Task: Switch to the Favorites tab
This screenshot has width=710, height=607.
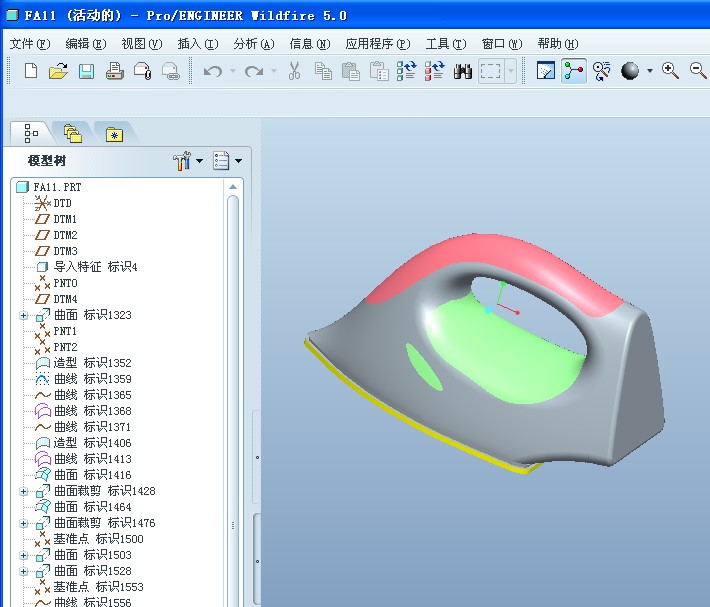Action: (115, 134)
